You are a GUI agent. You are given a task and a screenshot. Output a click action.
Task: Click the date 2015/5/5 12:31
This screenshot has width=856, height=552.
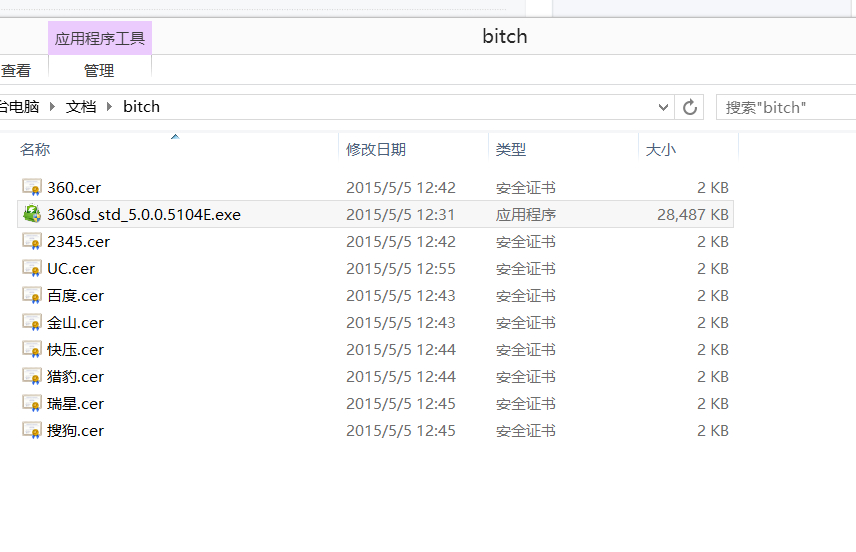pyautogui.click(x=400, y=215)
